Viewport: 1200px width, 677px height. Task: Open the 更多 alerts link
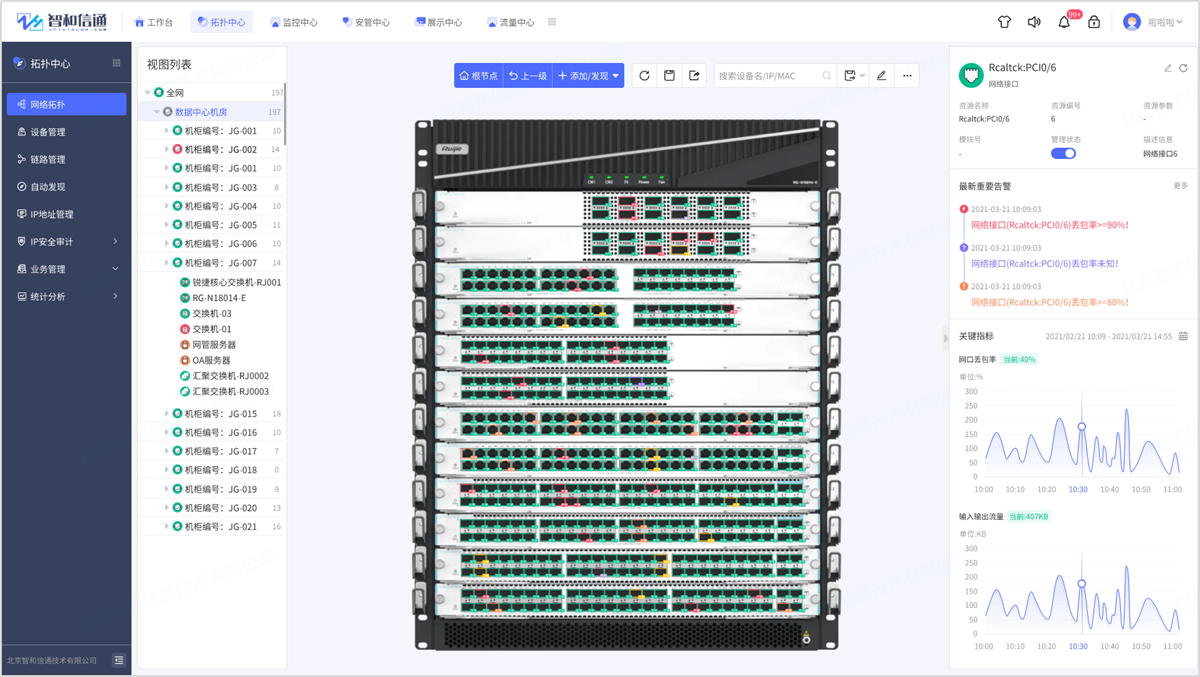(1181, 187)
